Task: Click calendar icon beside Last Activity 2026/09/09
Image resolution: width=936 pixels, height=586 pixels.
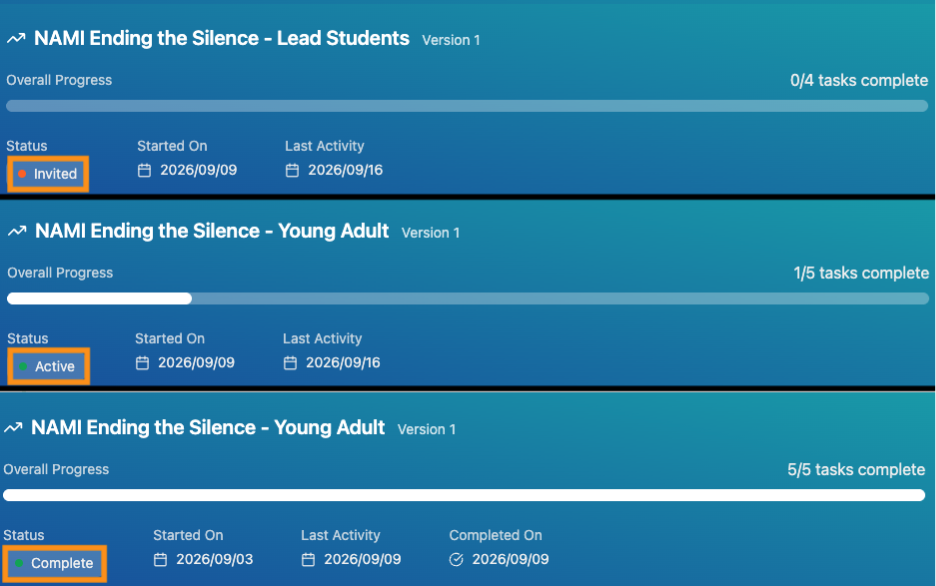Action: pyautogui.click(x=308, y=560)
